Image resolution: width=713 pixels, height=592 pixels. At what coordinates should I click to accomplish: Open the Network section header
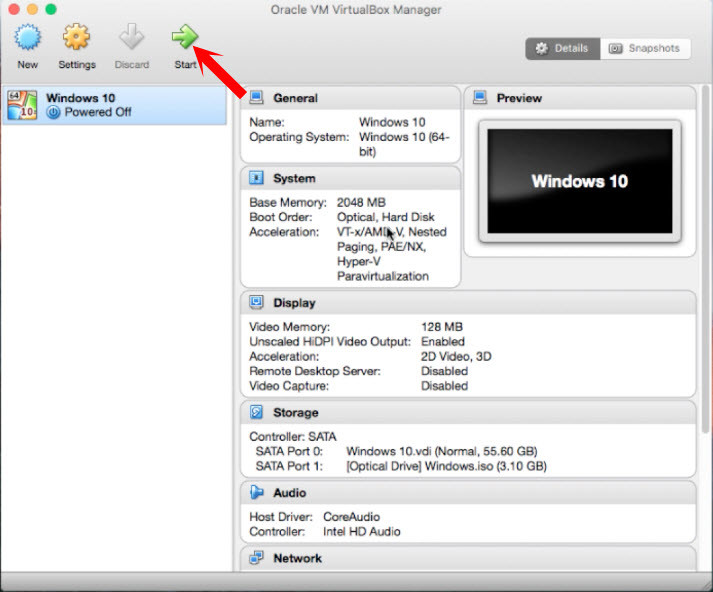pos(468,558)
